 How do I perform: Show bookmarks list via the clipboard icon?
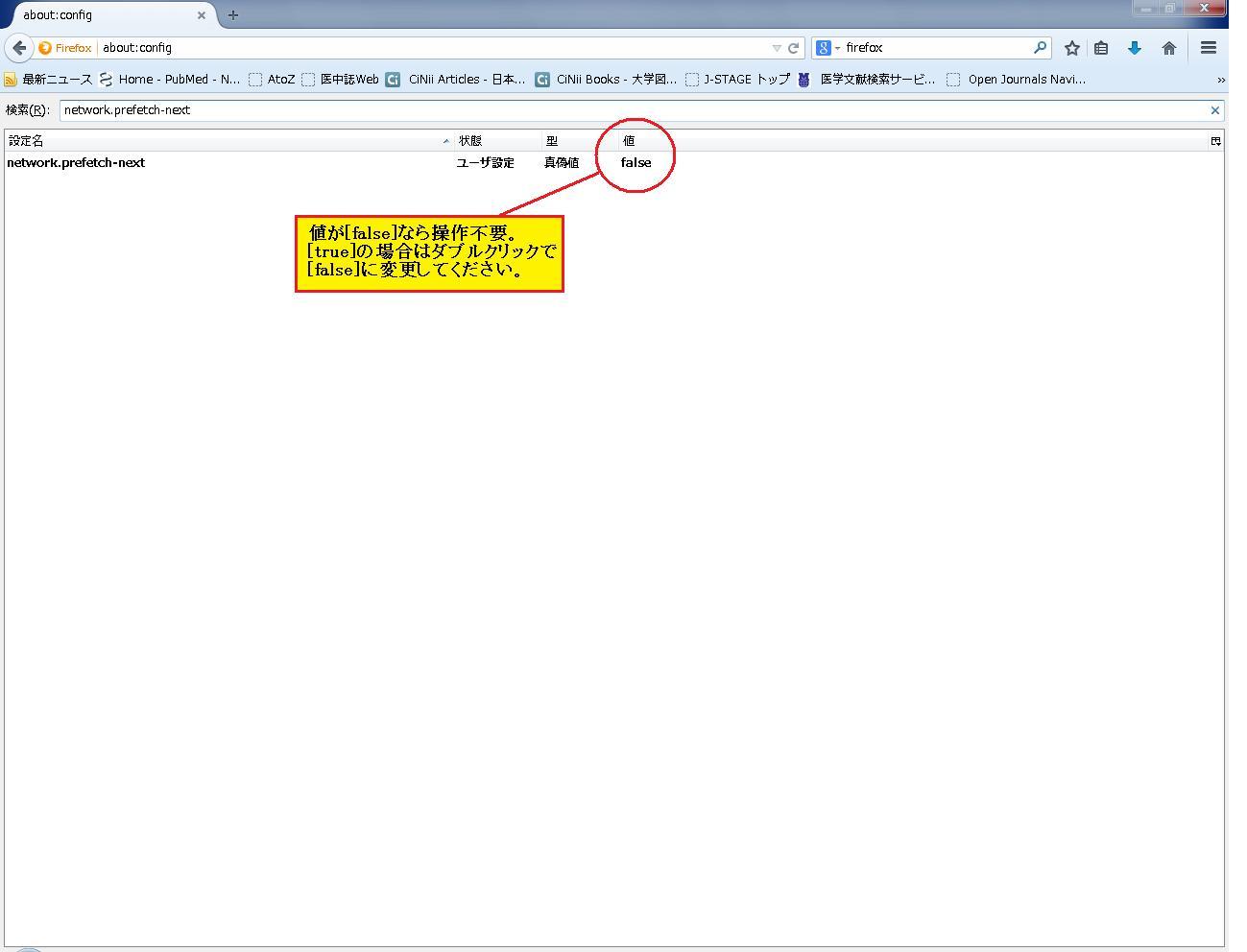(1102, 48)
